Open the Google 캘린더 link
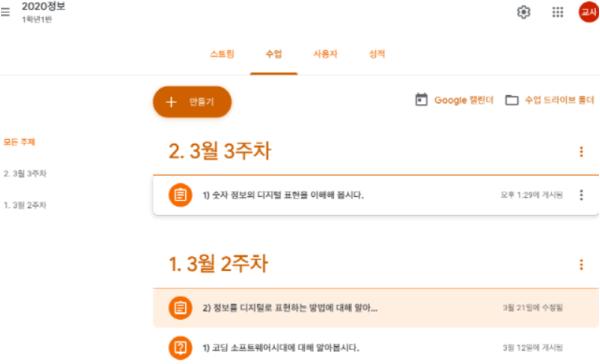The image size is (600, 364). [464, 100]
